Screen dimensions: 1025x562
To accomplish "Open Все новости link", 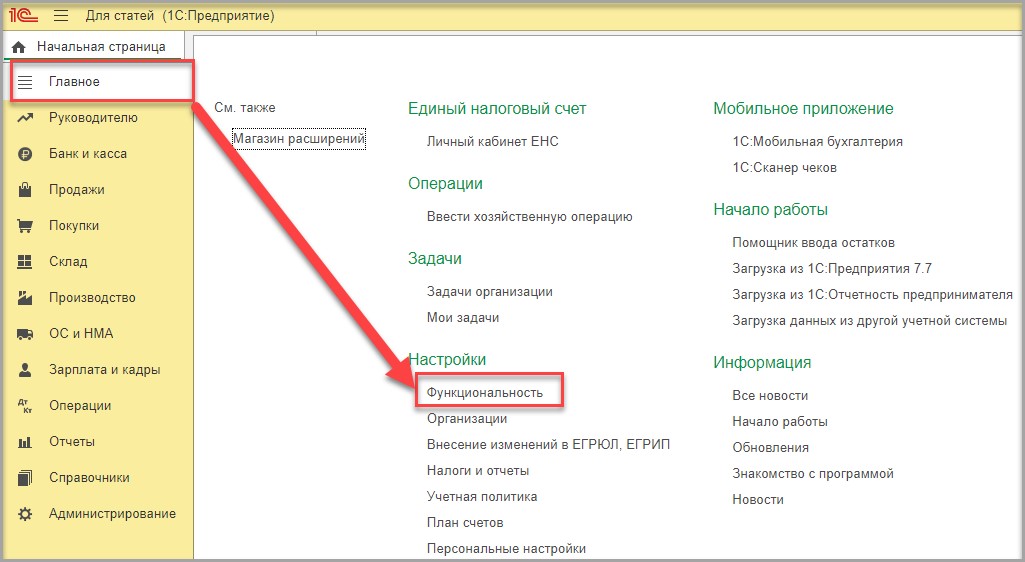I will click(770, 395).
